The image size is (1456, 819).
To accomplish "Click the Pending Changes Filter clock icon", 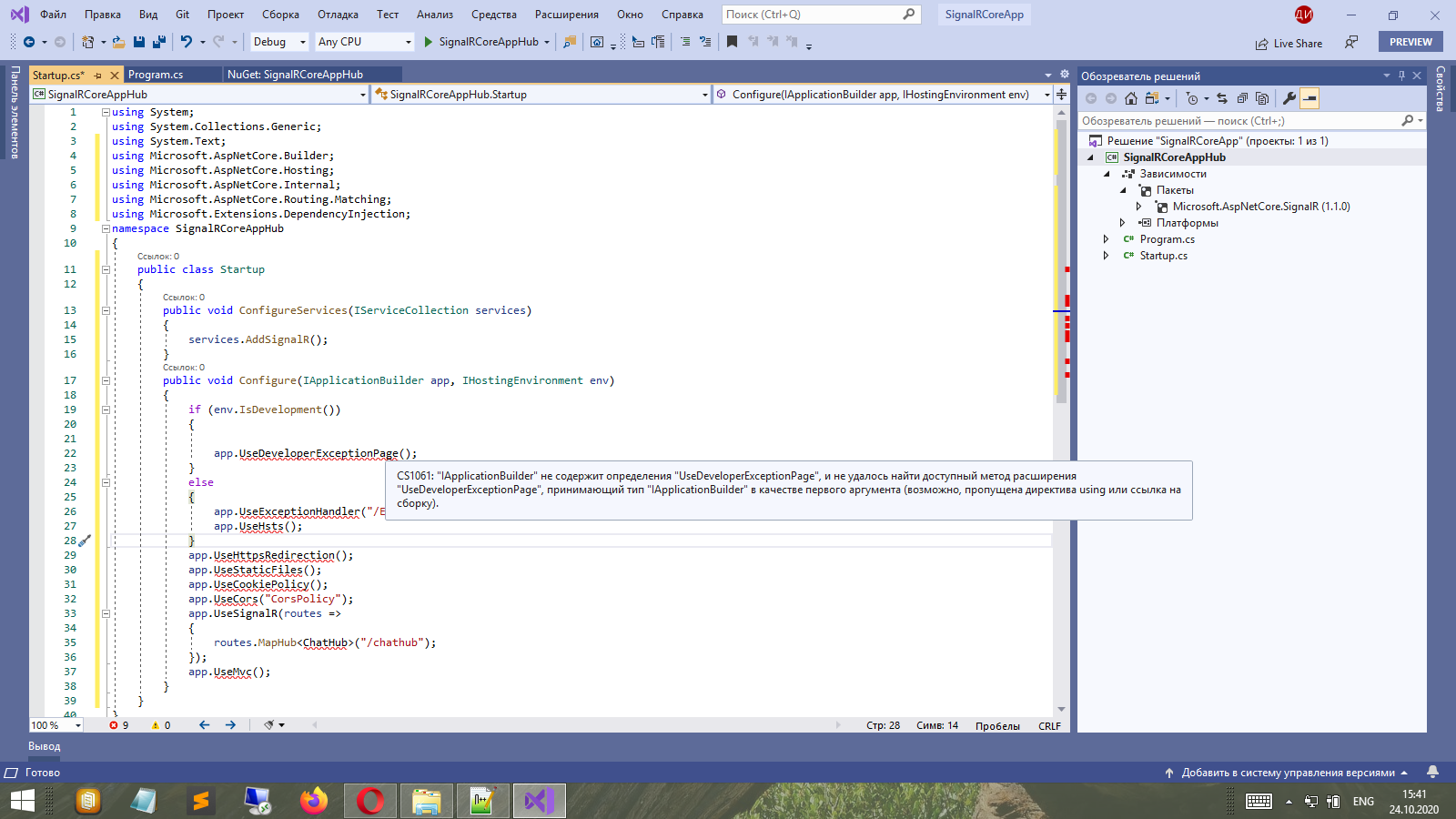I will (x=1192, y=98).
